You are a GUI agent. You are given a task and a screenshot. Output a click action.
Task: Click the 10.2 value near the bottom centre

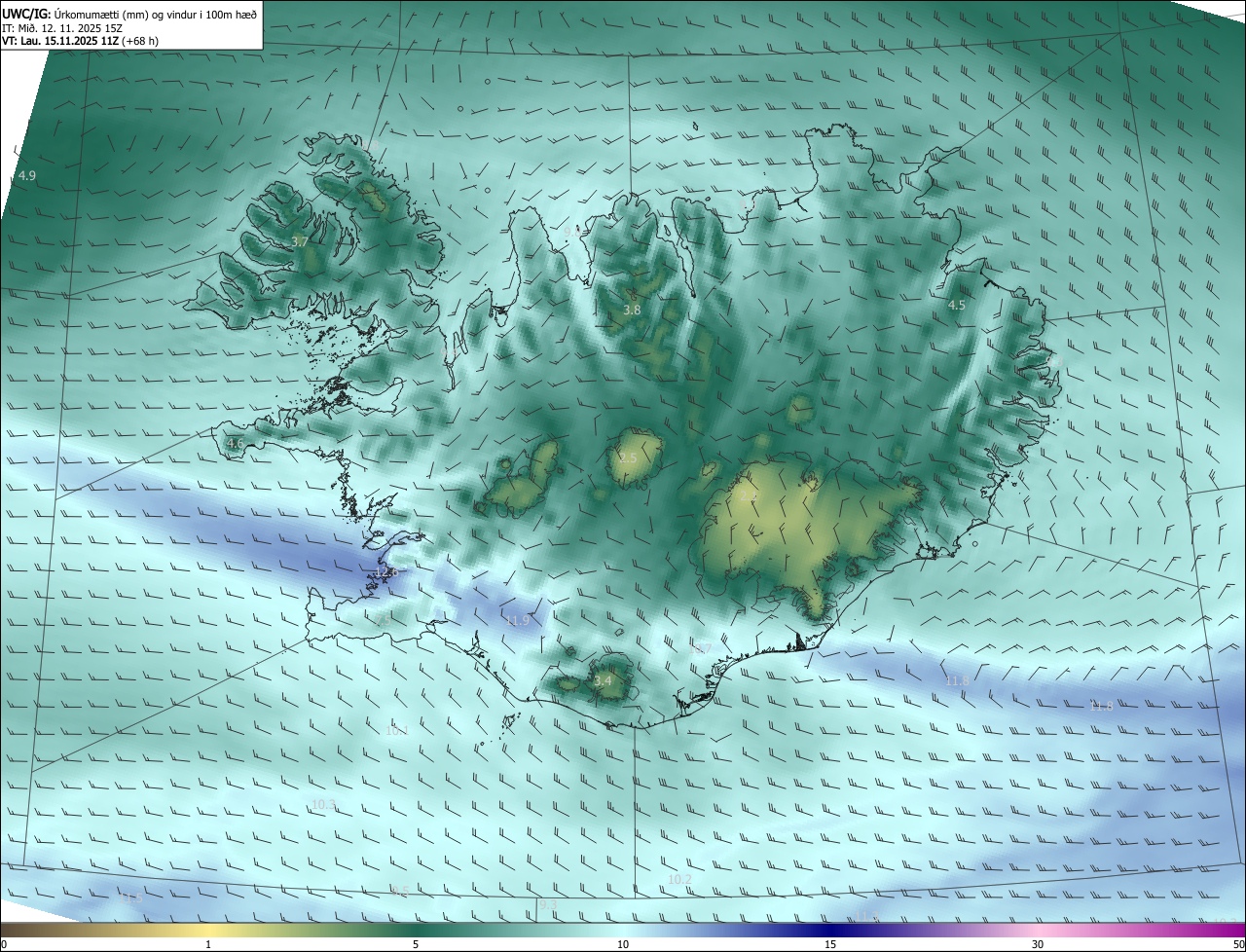pyautogui.click(x=679, y=879)
